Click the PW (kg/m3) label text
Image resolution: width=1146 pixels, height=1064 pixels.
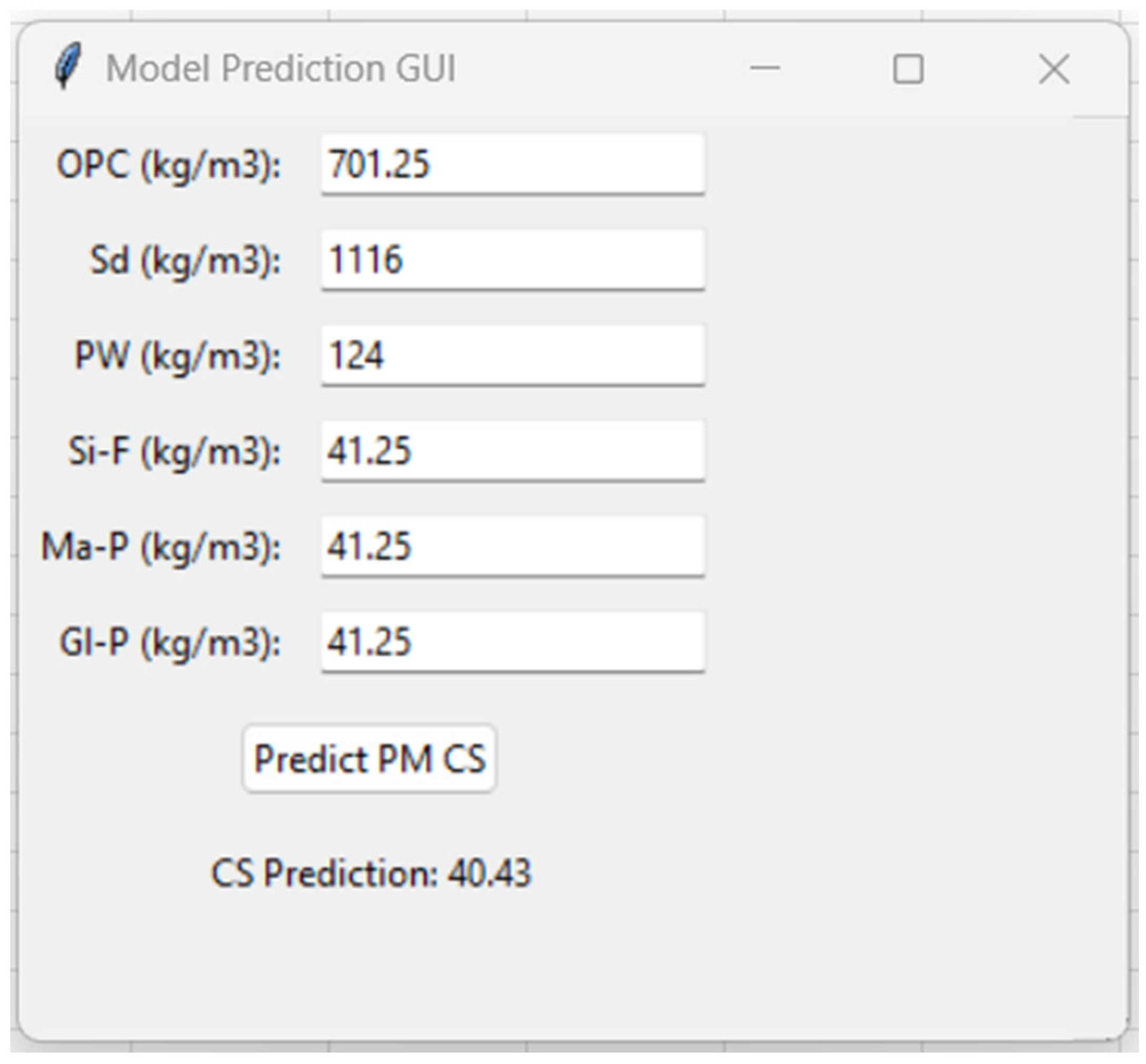(x=178, y=357)
